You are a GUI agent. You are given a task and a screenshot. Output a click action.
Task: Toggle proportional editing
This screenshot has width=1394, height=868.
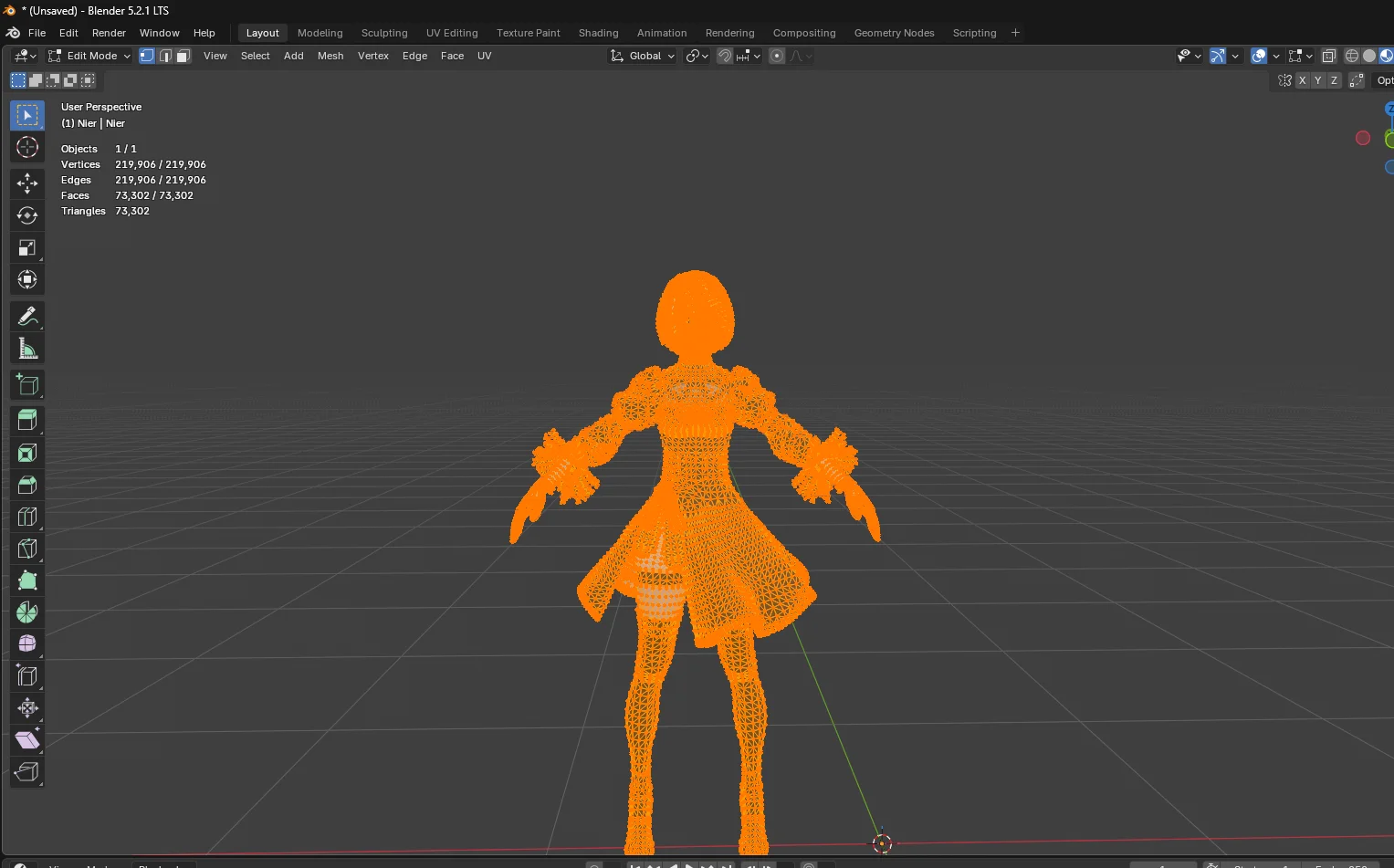pos(777,56)
